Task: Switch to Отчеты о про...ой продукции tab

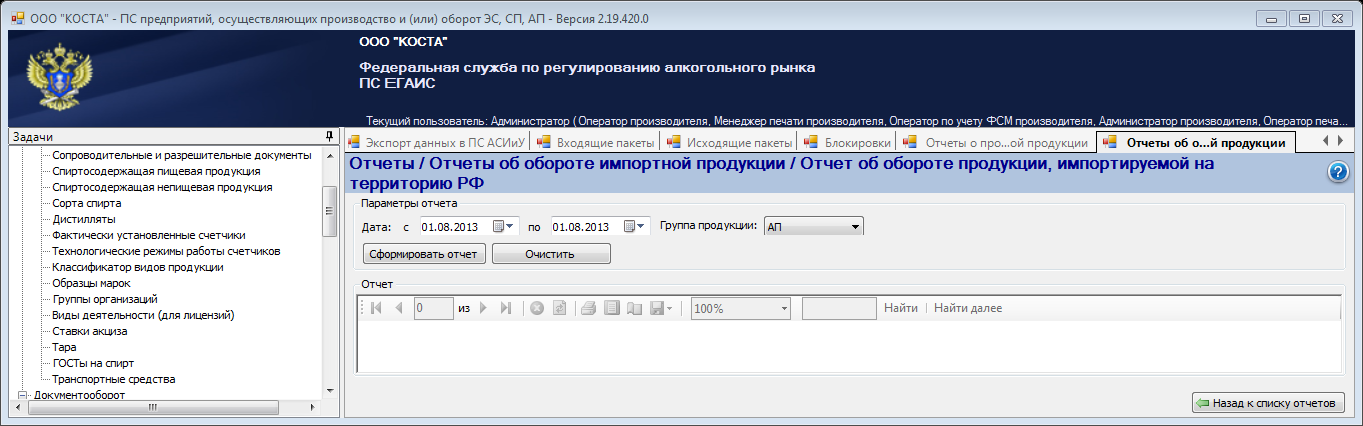Action: pyautogui.click(x=996, y=142)
